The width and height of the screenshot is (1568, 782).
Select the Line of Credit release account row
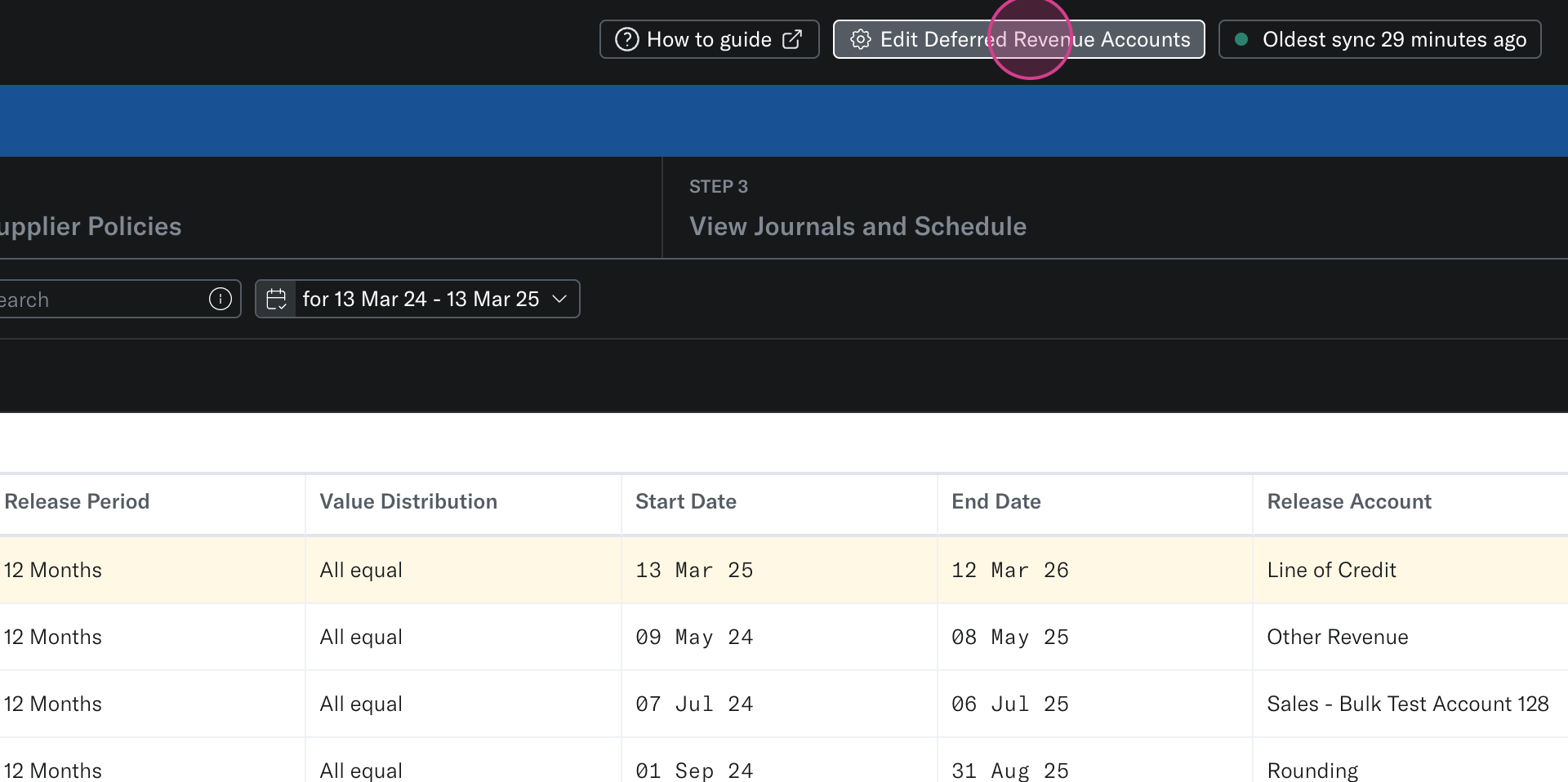(x=1331, y=570)
